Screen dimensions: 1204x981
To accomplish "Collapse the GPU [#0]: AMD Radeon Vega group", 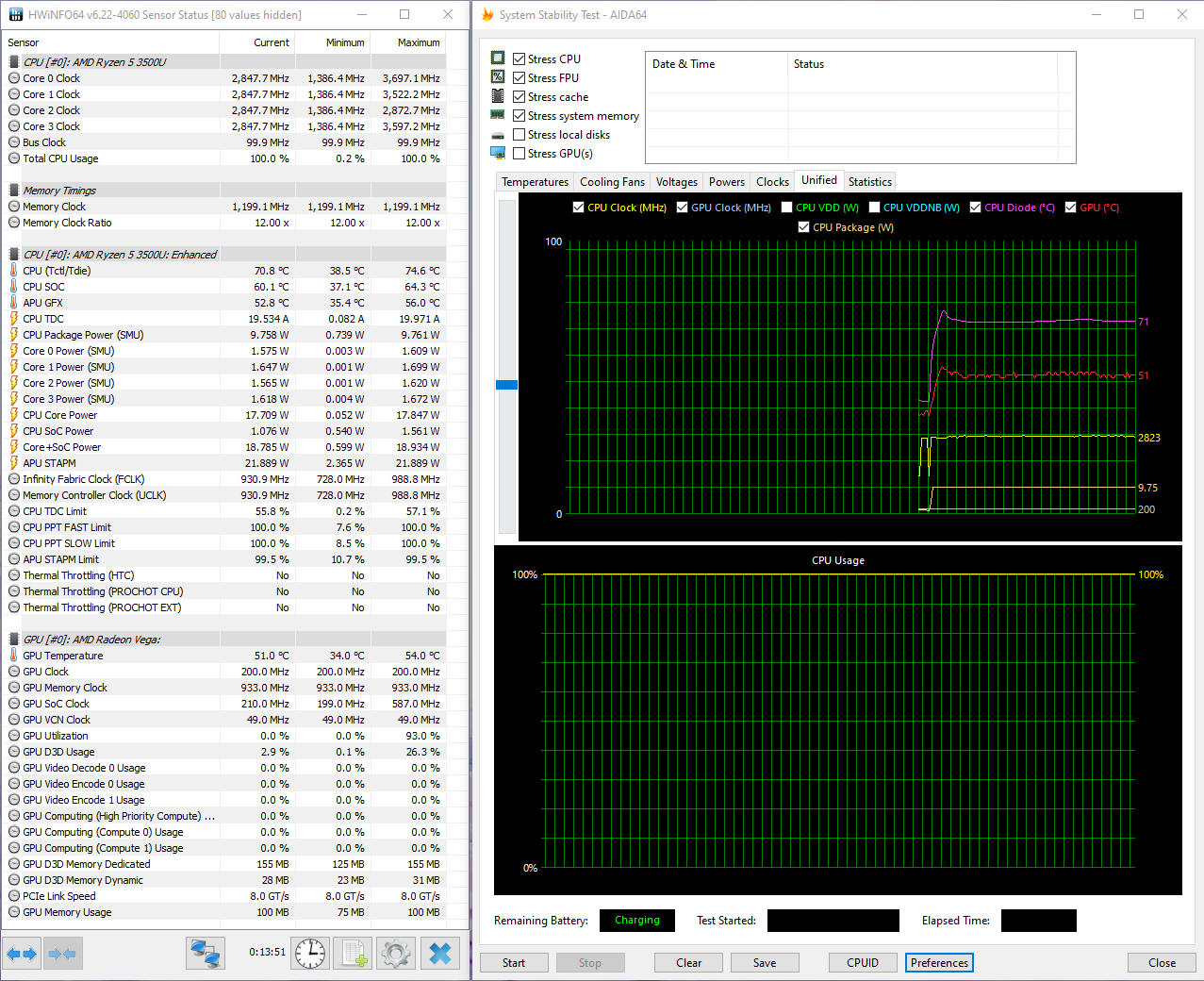I will [x=91, y=640].
